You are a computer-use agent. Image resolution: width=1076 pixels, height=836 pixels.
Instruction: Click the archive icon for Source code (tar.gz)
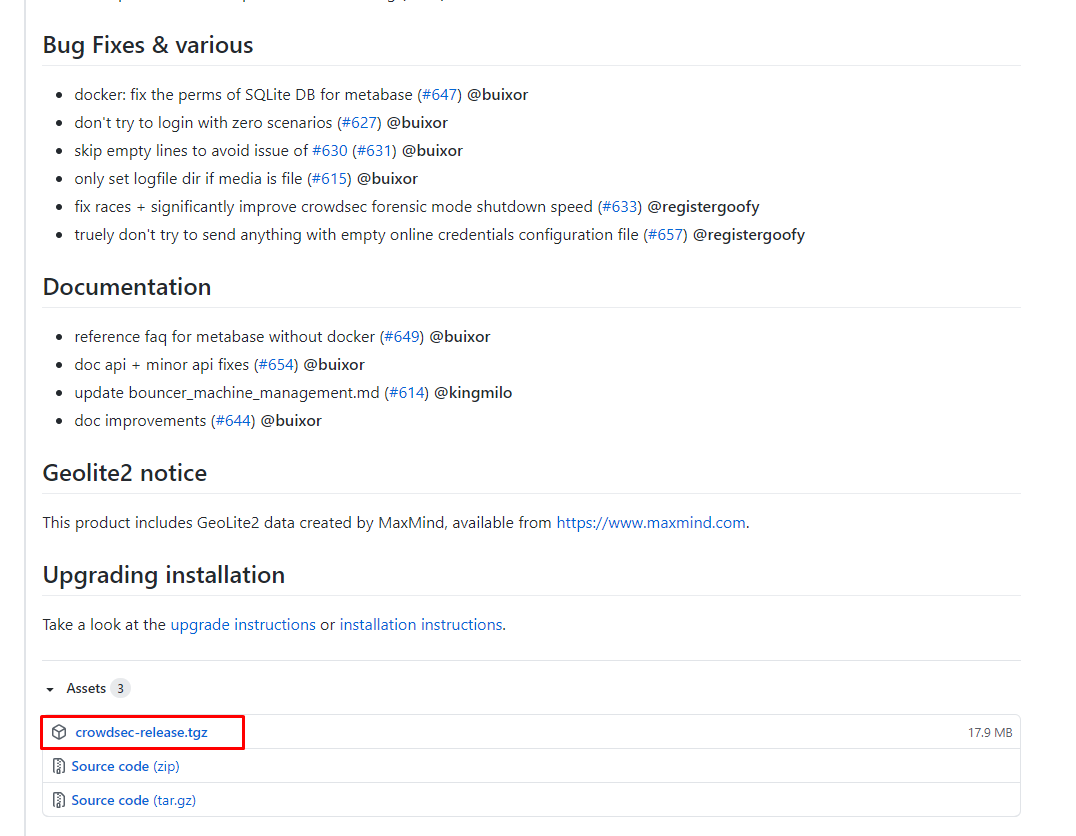click(59, 800)
